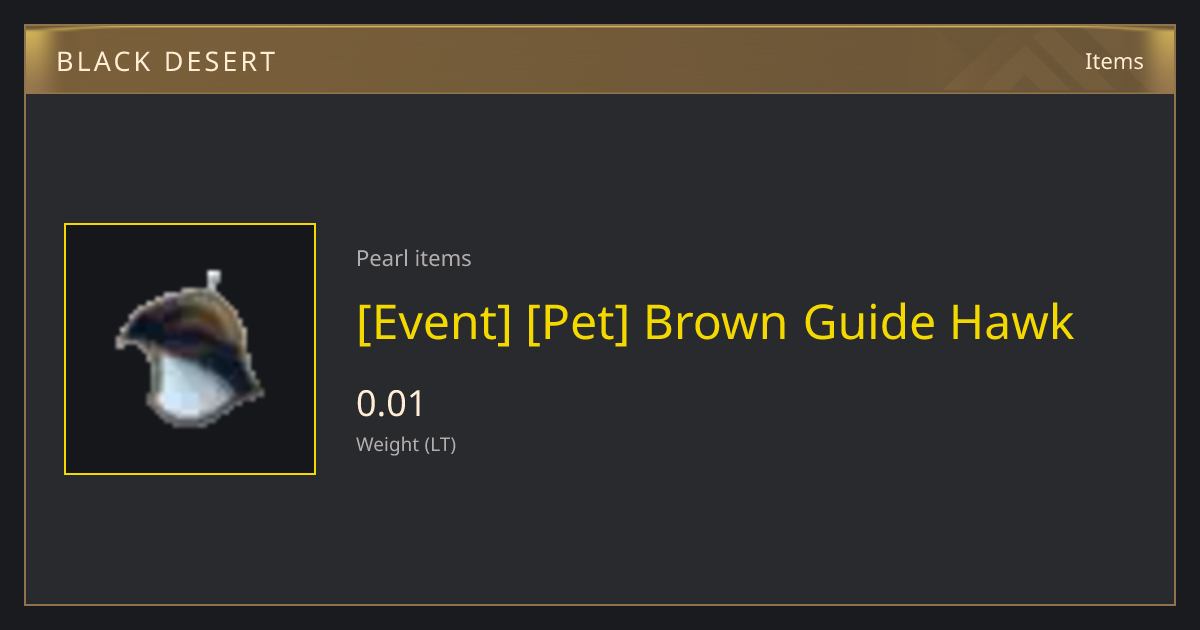The height and width of the screenshot is (630, 1200).
Task: Select the yellow frame around item image
Action: [x=190, y=349]
